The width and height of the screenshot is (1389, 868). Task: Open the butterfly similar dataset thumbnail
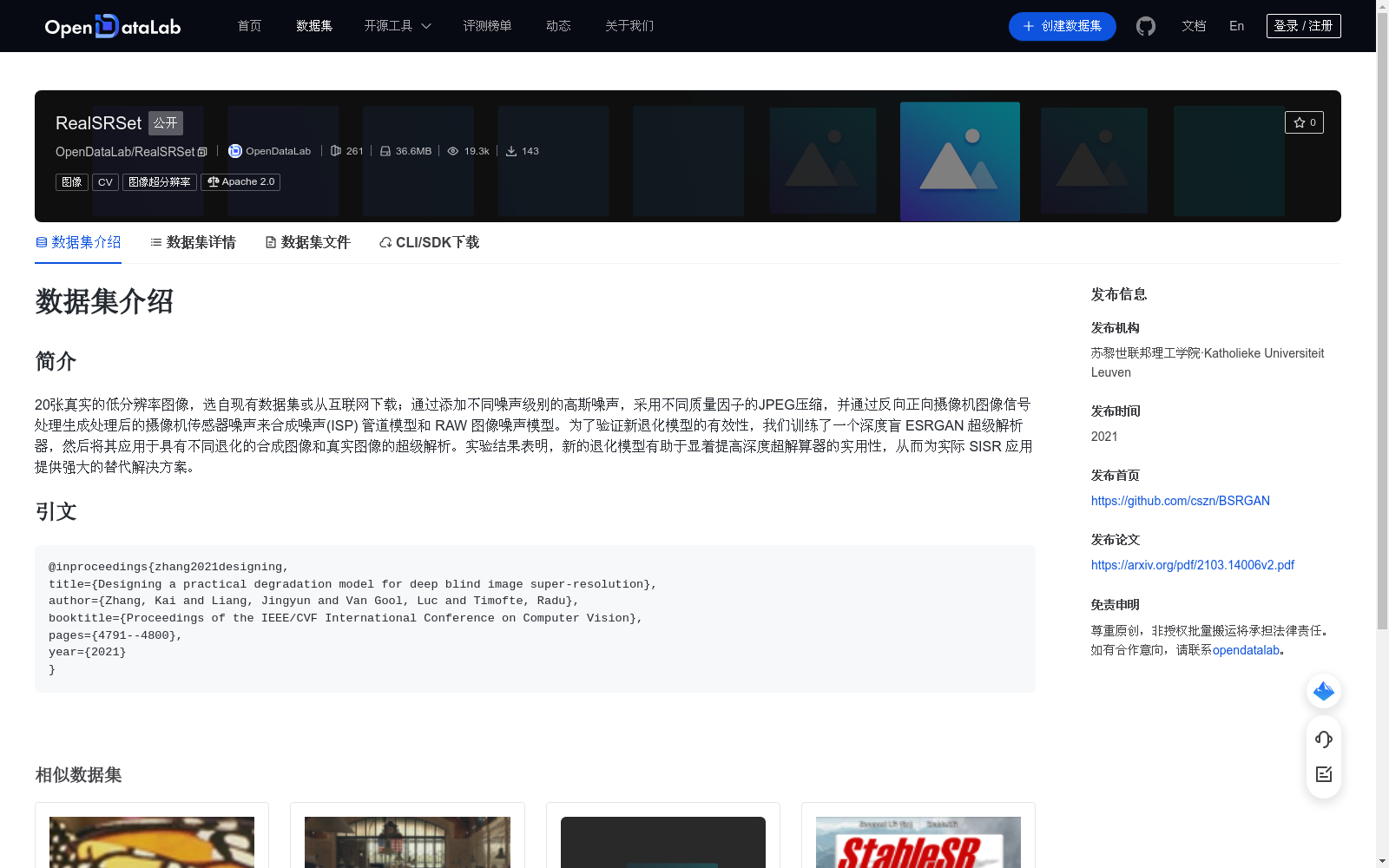(152, 842)
